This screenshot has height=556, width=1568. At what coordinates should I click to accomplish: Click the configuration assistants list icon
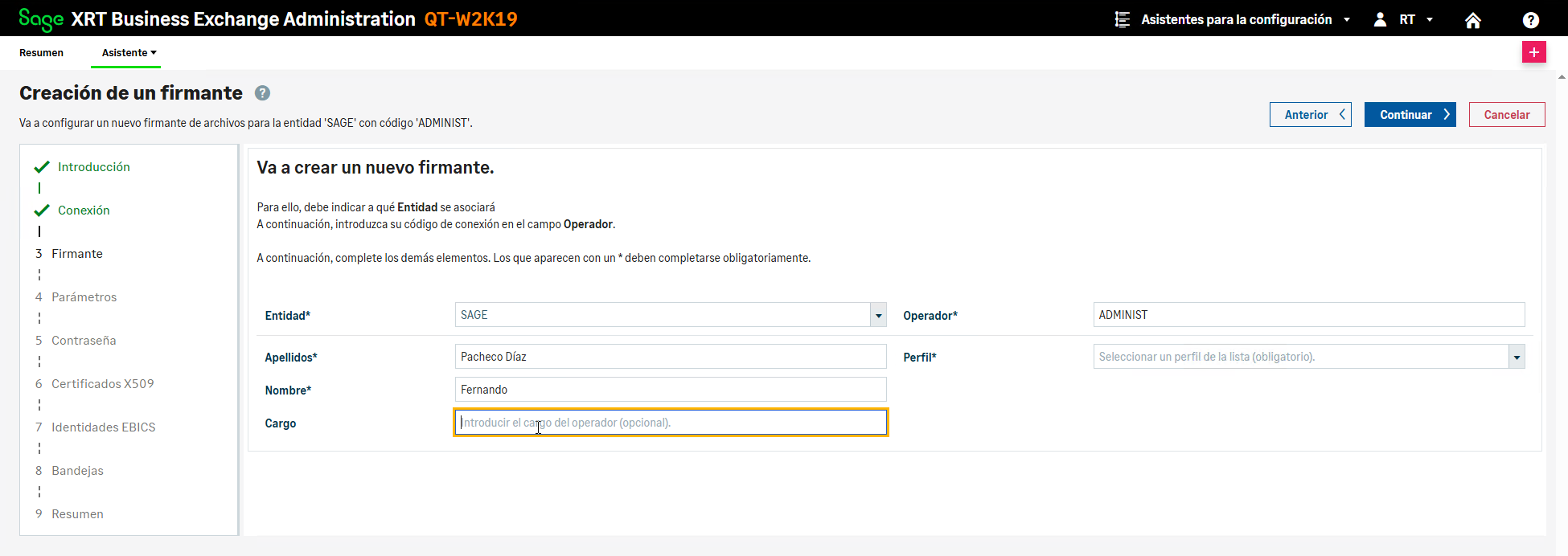(1123, 20)
